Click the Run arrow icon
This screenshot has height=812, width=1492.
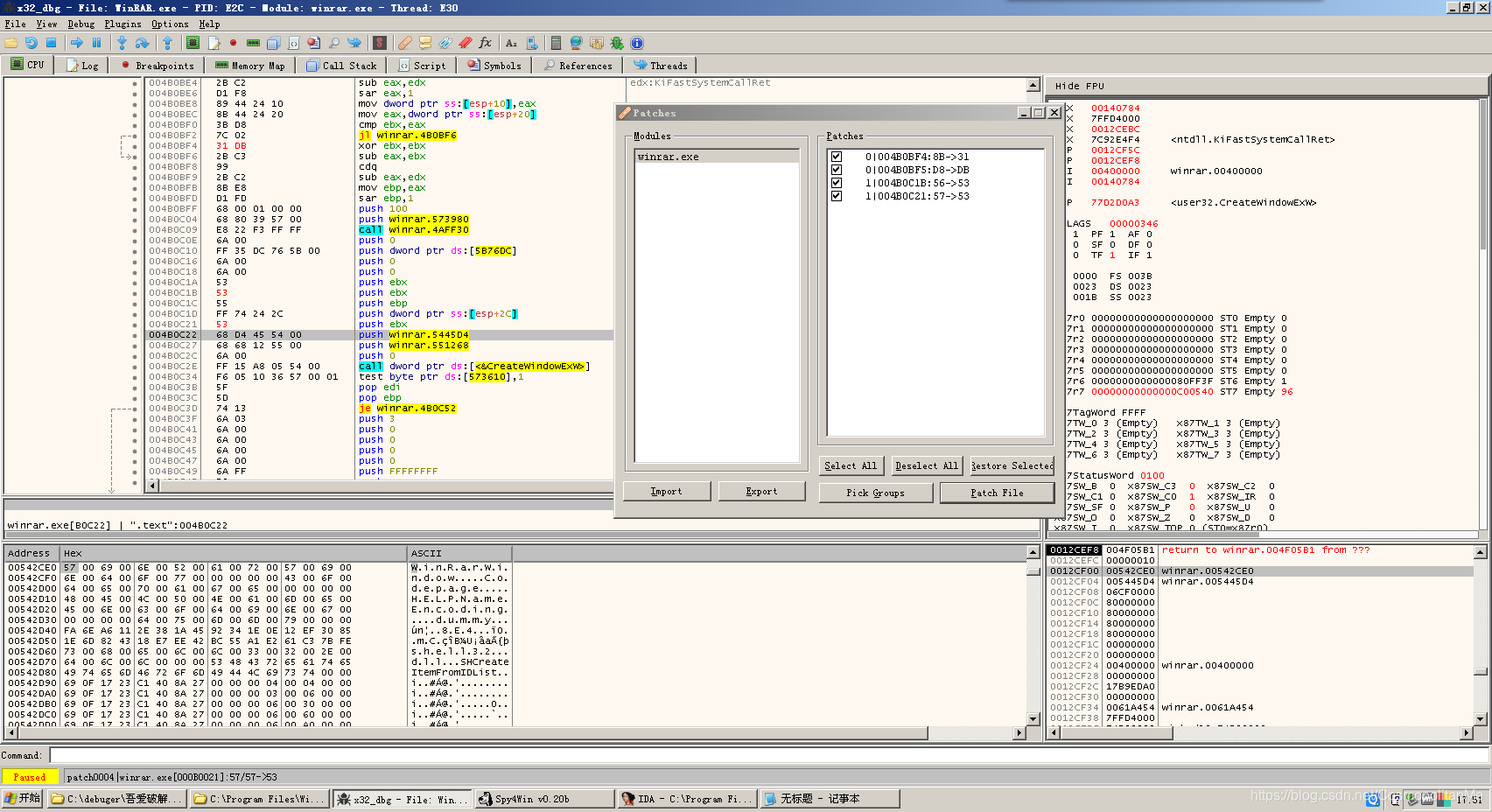click(77, 43)
